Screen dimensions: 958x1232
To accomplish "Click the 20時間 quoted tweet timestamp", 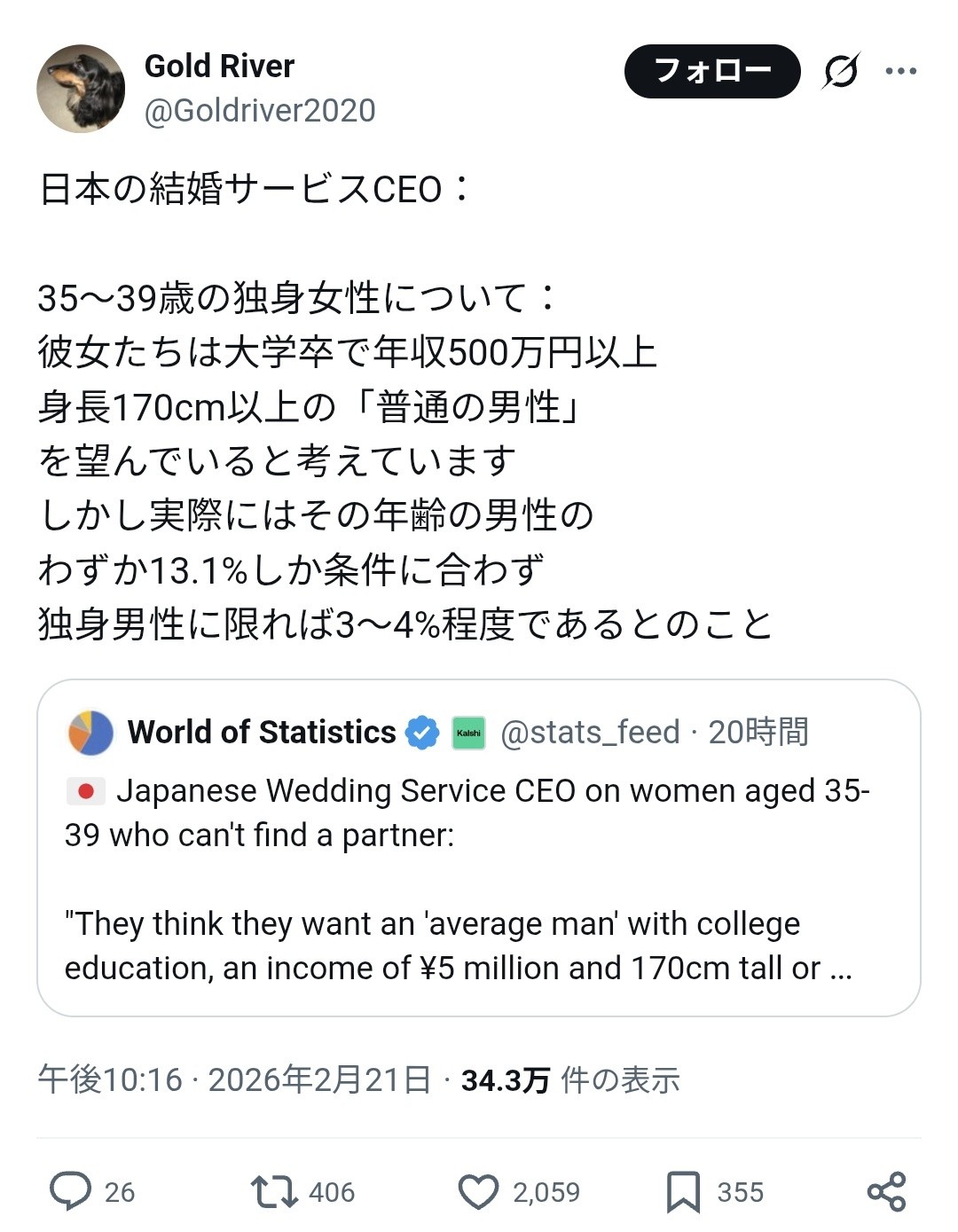I will pos(758,733).
